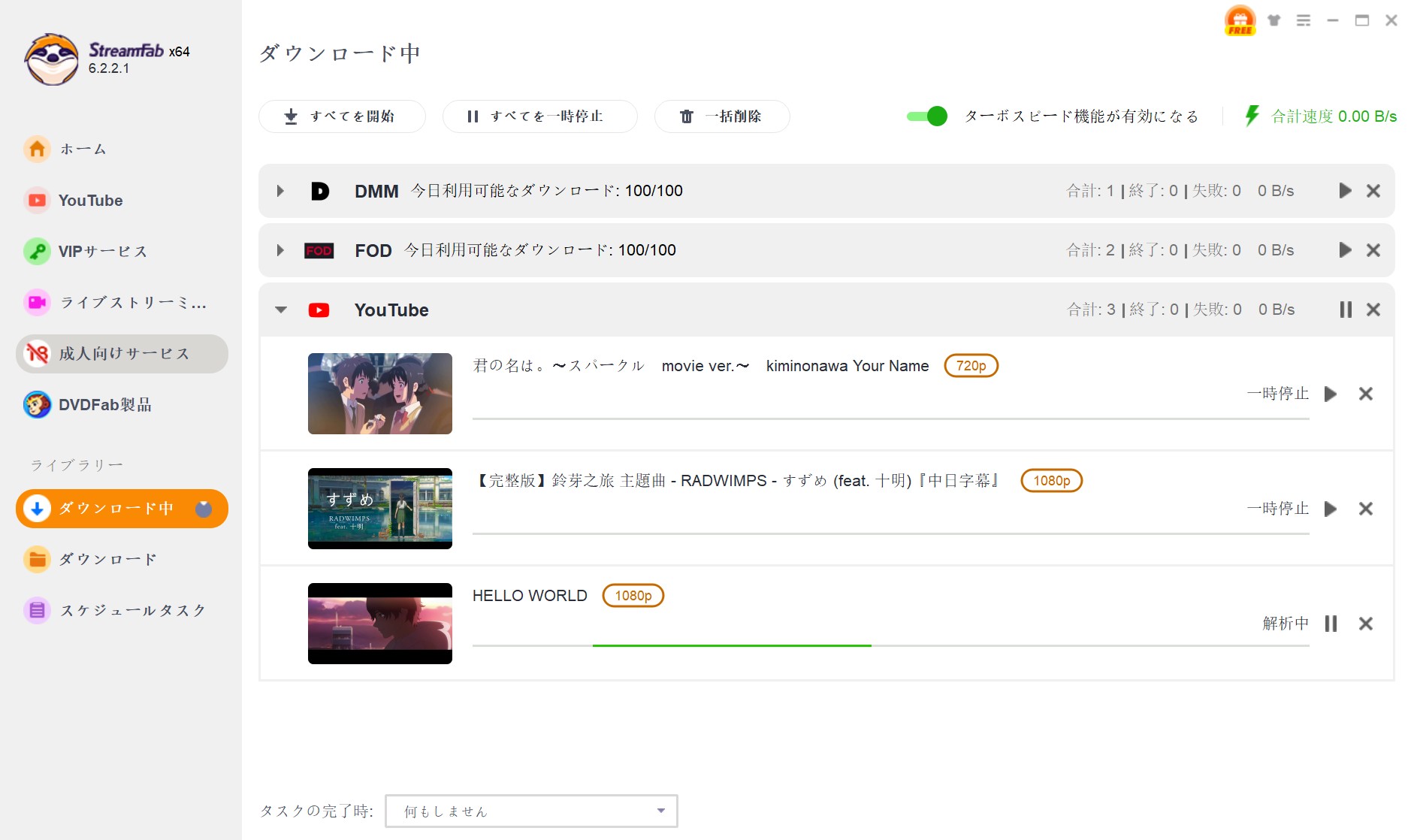Pause the HELLO WORLD download

coord(1331,624)
